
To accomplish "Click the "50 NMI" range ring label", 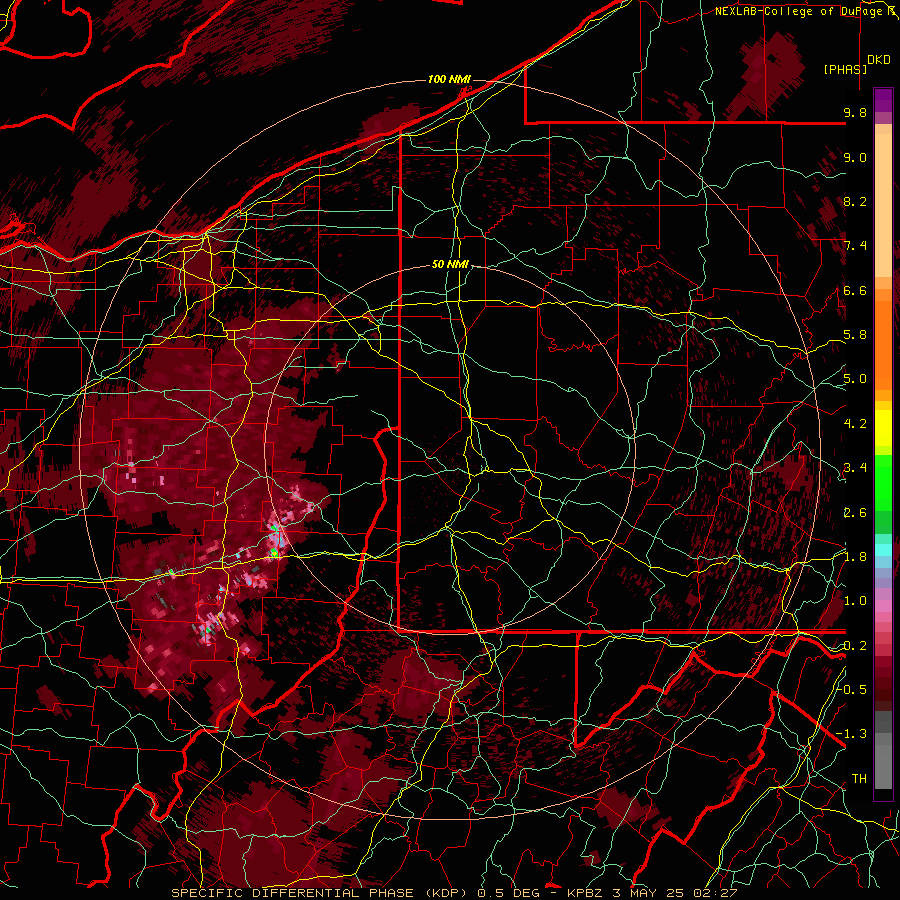I will (x=450, y=265).
